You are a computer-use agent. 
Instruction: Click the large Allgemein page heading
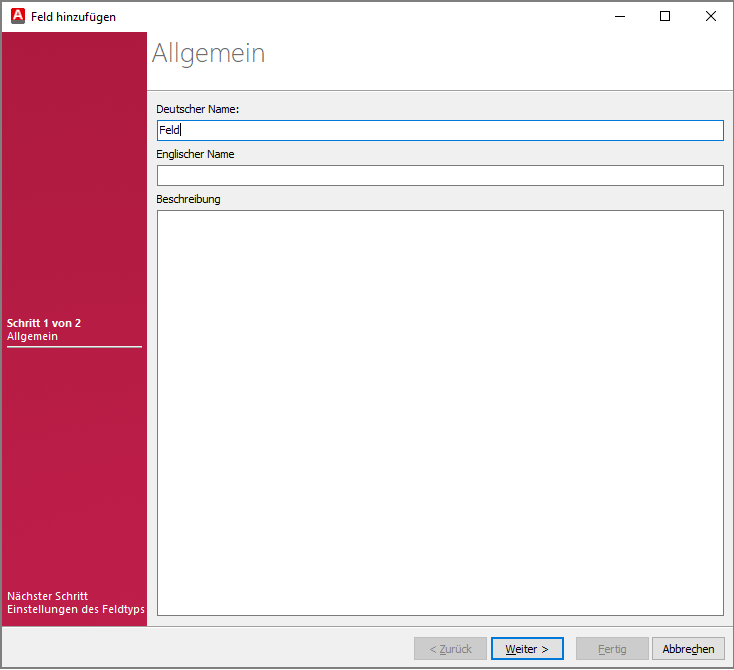tap(209, 53)
